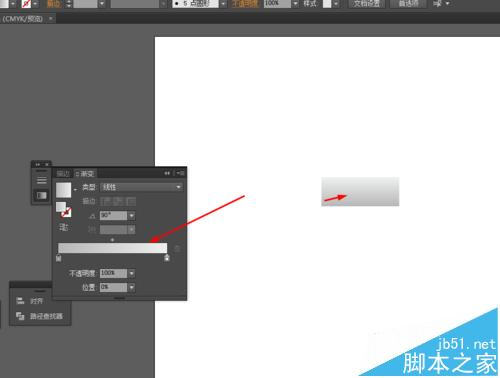Click the greyed-out aspect ratio field
Image resolution: width=500 pixels, height=378 pixels.
point(114,229)
